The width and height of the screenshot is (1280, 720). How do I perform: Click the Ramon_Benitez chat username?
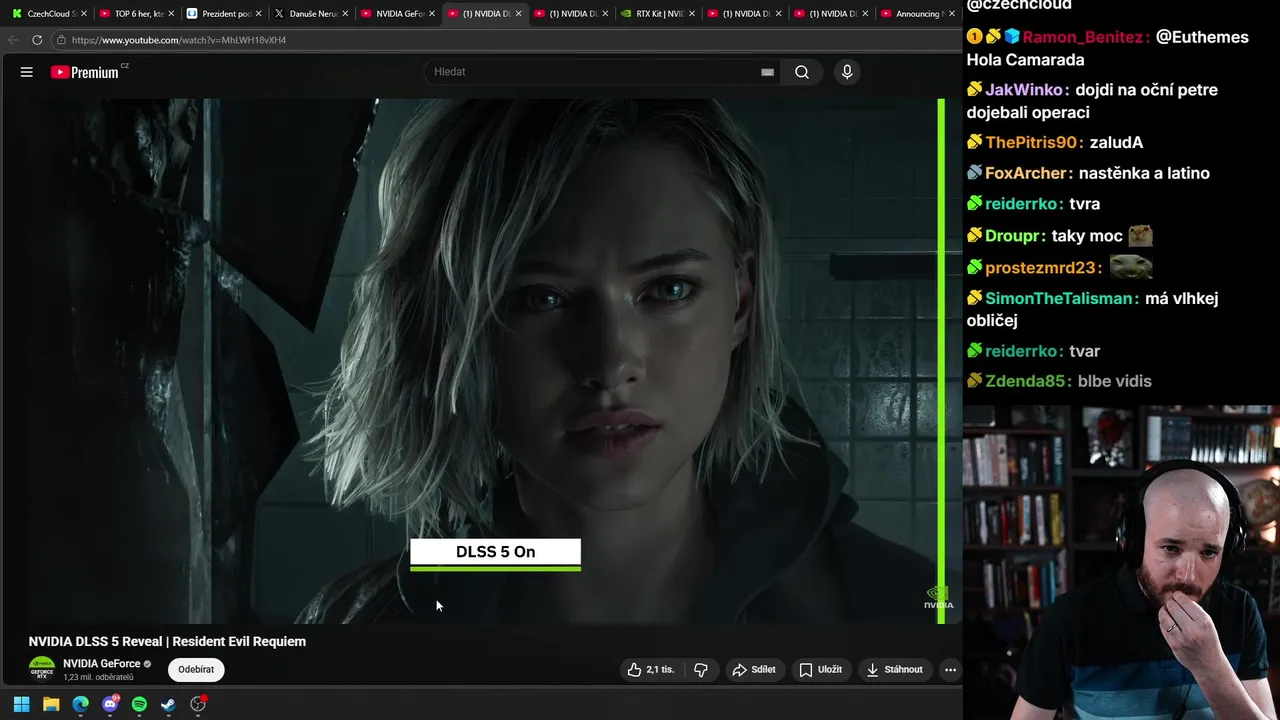click(1081, 37)
